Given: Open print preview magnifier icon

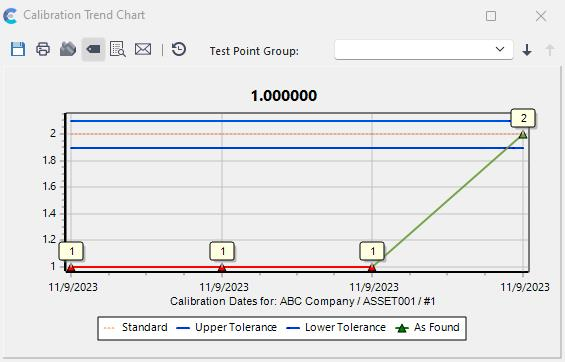Looking at the screenshot, I should 117,49.
